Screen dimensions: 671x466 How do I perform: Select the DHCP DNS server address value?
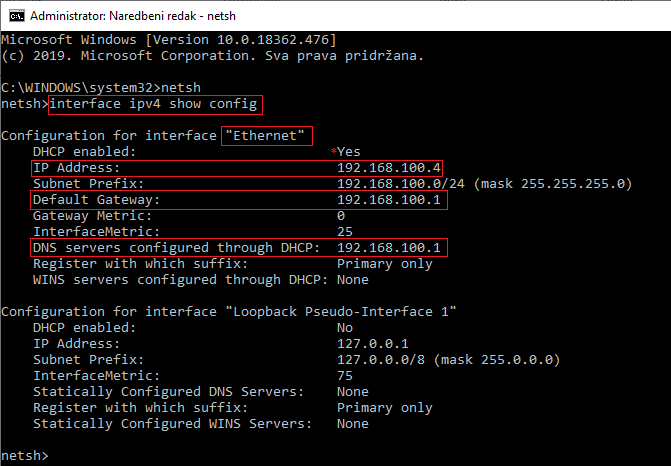(390, 248)
